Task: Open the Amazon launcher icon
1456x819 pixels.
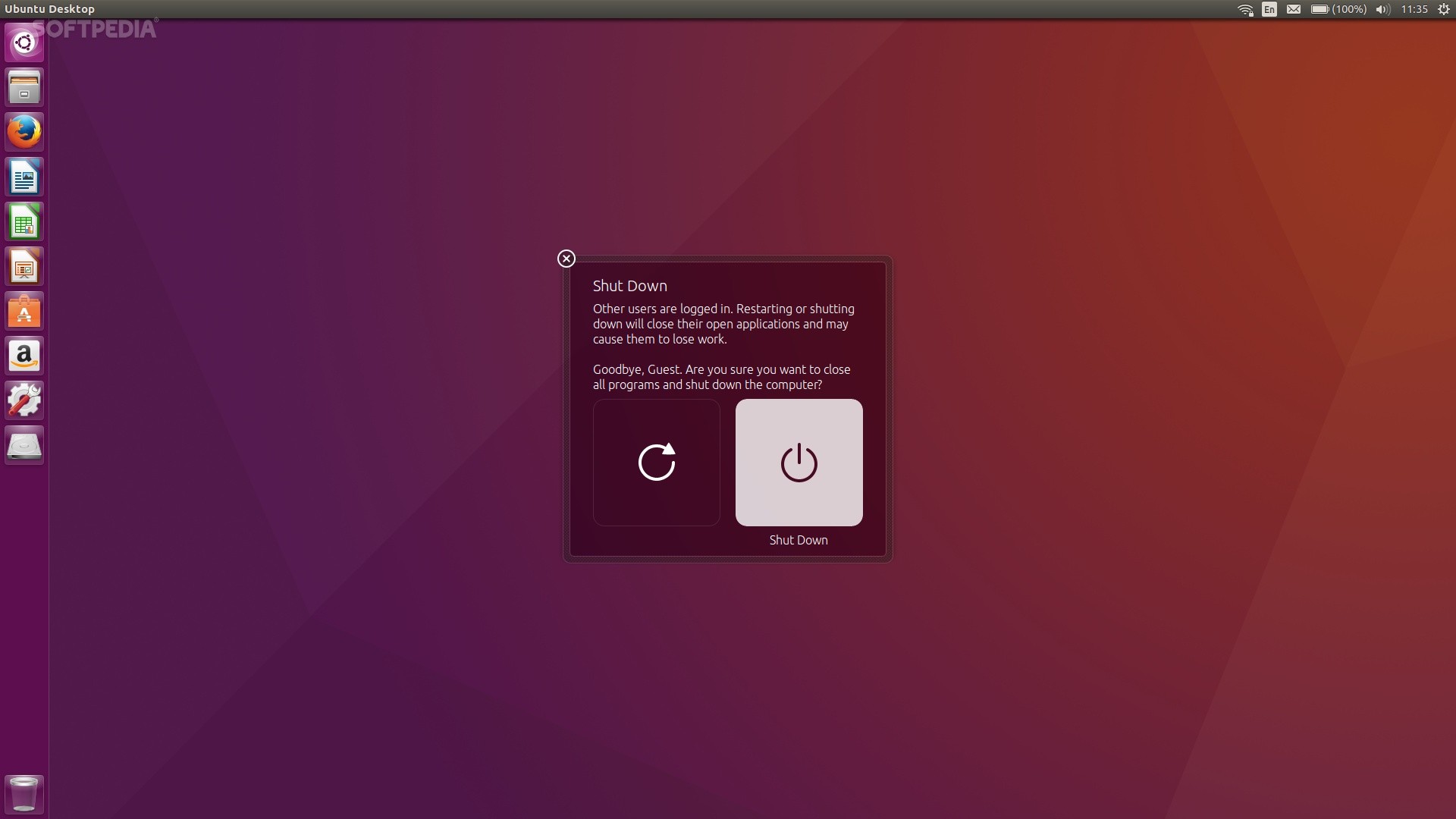Action: [x=24, y=356]
